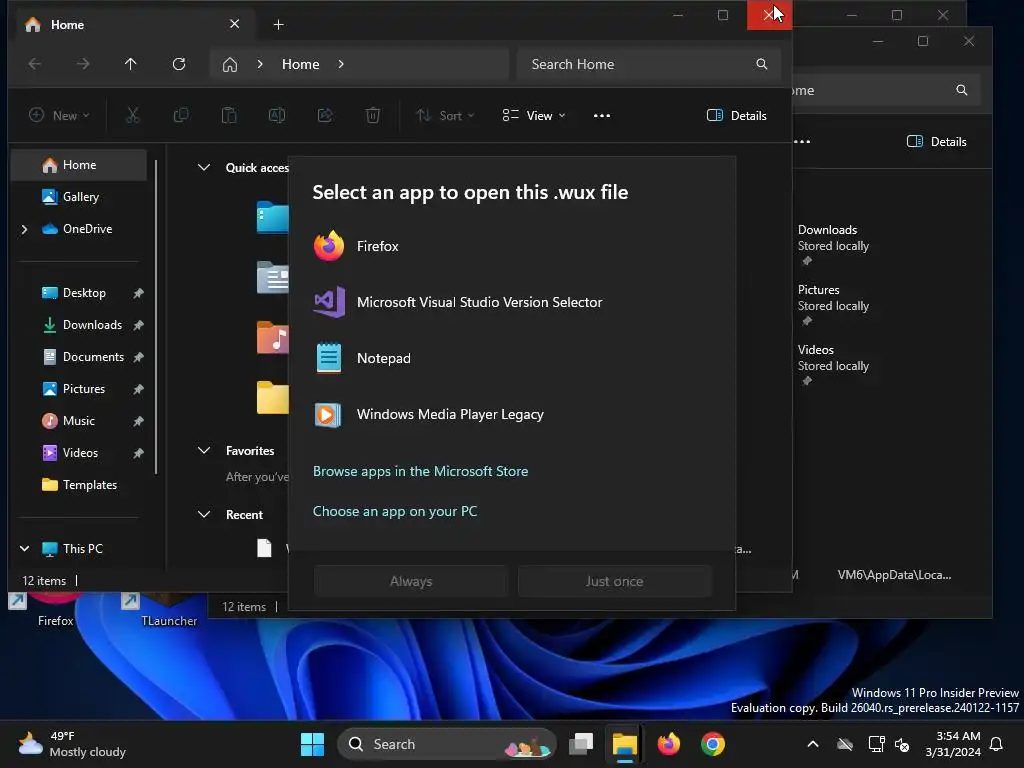Click the Cut scissors icon
The height and width of the screenshot is (768, 1024).
(133, 116)
